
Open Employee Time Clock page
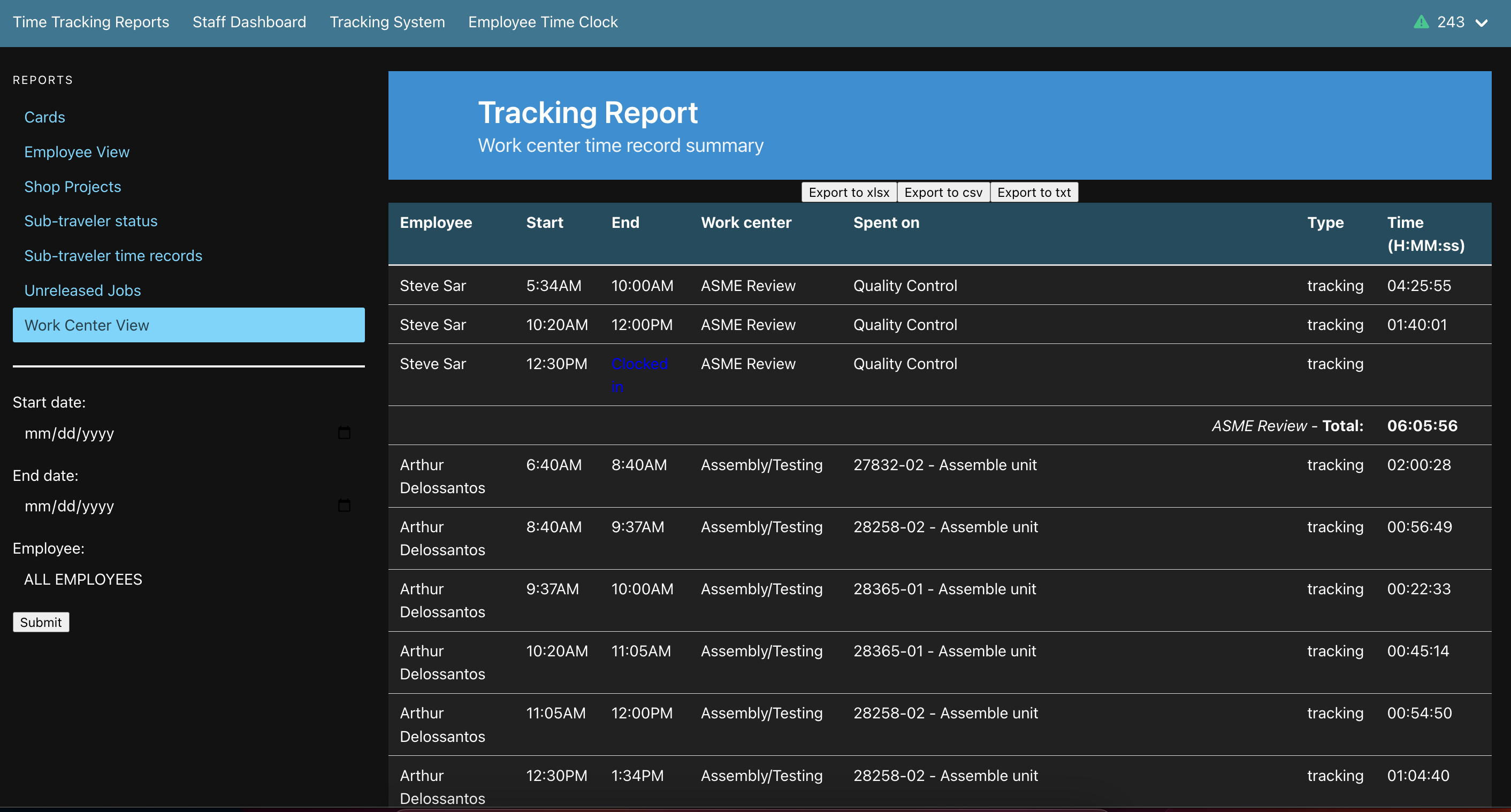pos(543,22)
